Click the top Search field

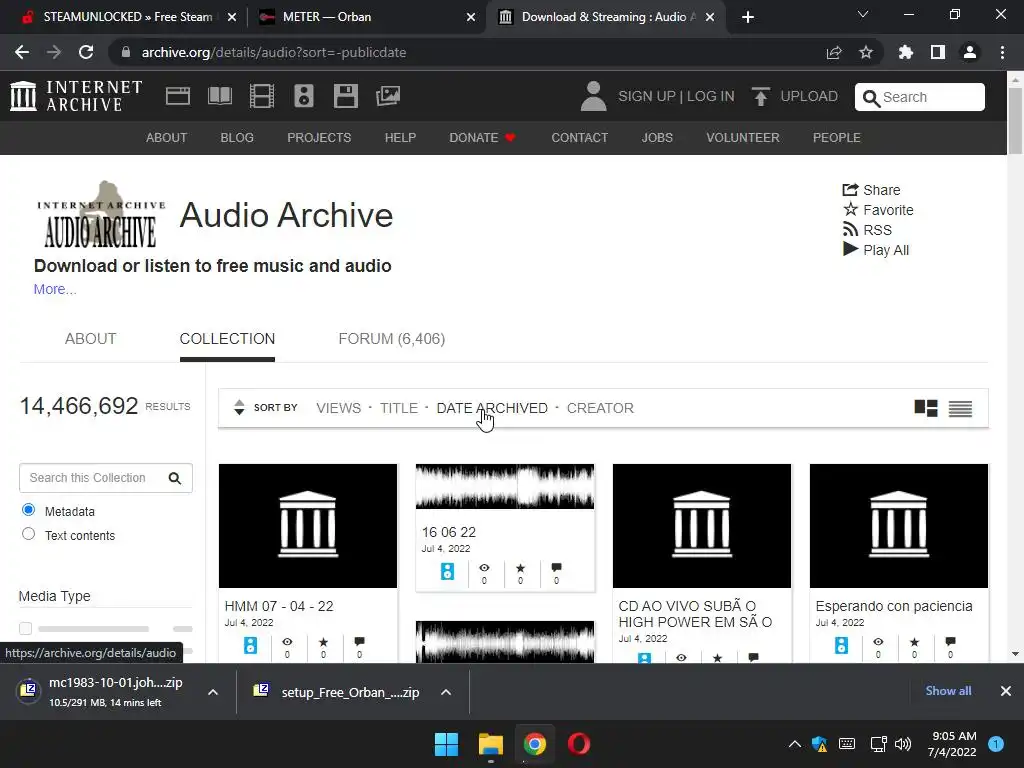tap(920, 97)
